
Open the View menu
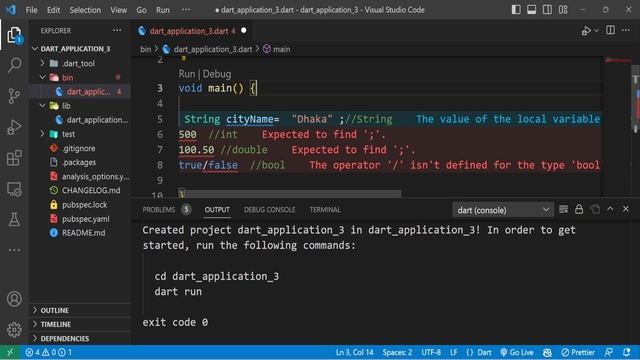(118, 10)
